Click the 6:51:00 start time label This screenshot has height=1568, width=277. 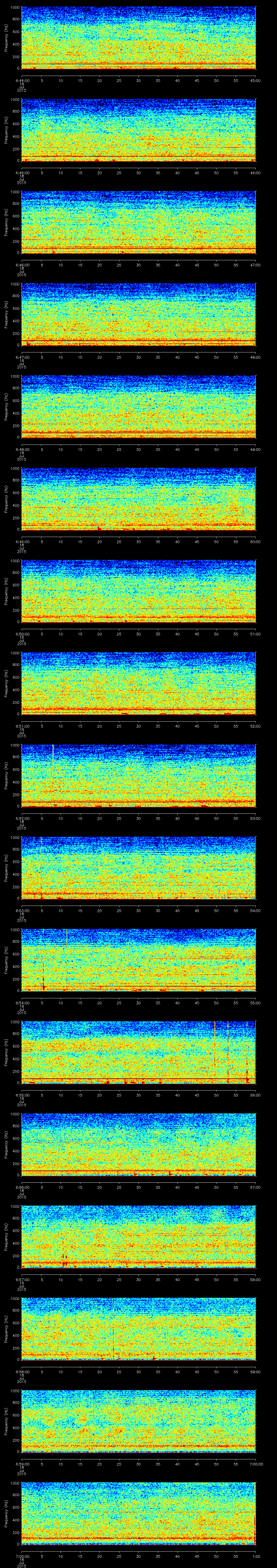pos(22,726)
